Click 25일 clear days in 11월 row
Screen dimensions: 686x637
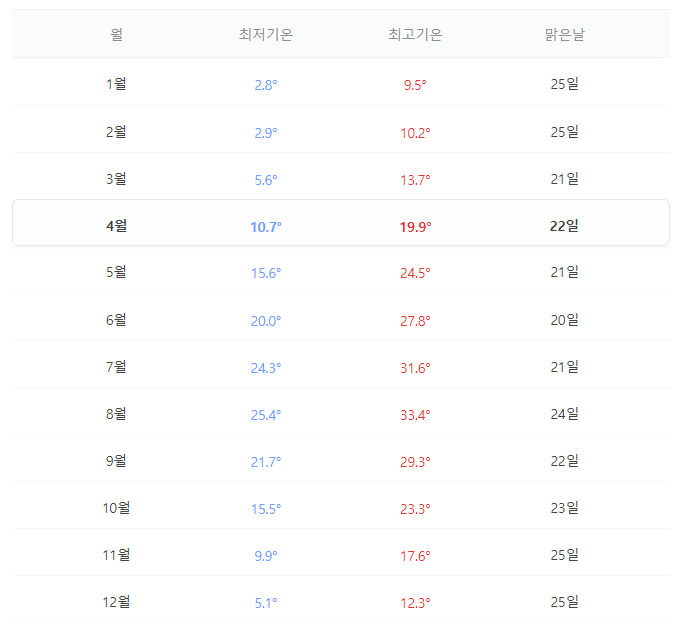tap(564, 555)
